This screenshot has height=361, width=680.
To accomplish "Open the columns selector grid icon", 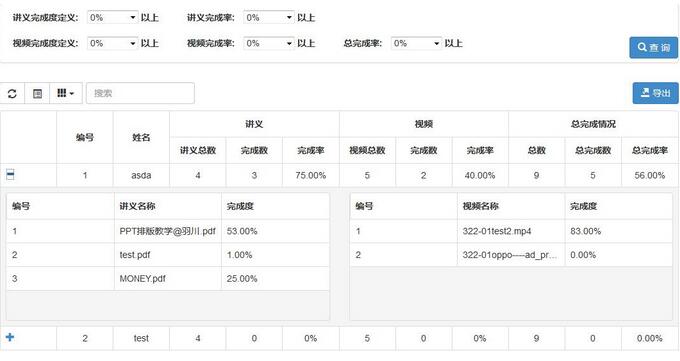I will click(65, 93).
